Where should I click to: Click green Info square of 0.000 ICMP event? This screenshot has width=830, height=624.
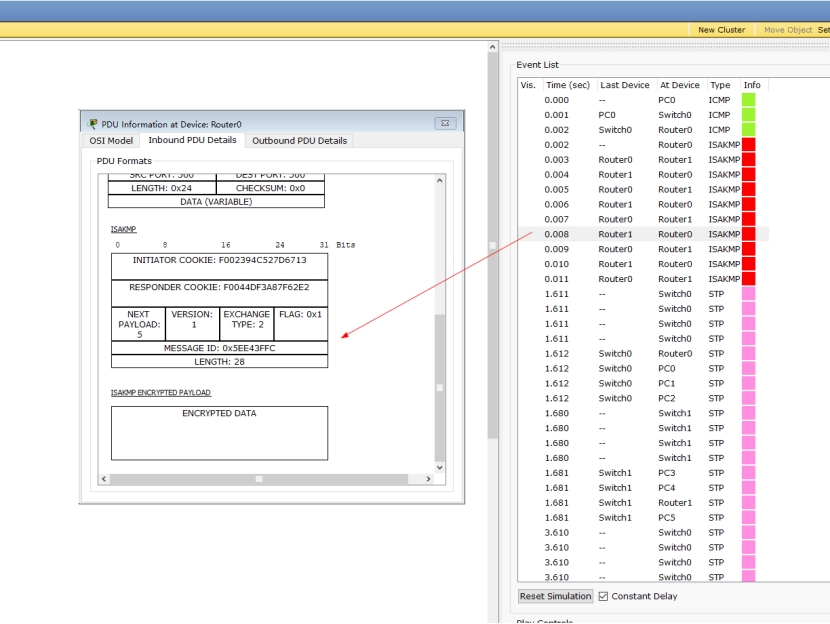pyautogui.click(x=748, y=100)
